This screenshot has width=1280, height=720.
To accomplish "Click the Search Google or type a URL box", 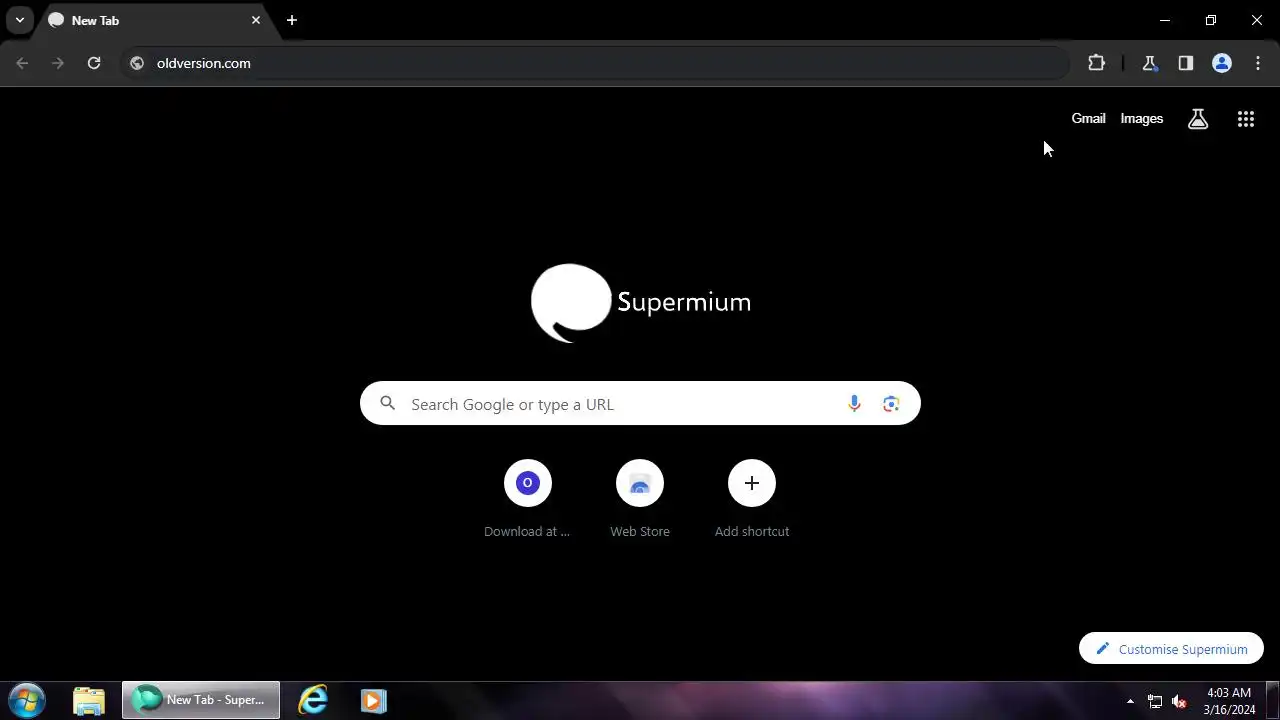I will point(640,404).
